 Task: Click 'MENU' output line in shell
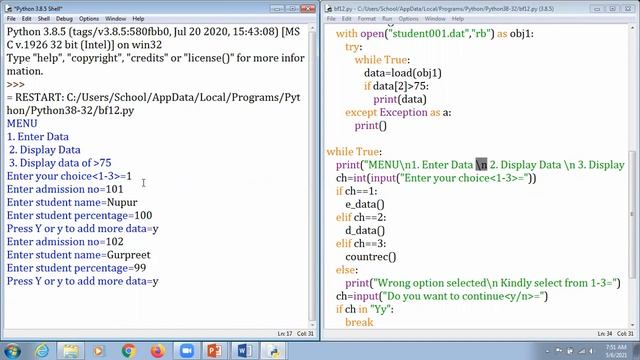click(x=22, y=124)
